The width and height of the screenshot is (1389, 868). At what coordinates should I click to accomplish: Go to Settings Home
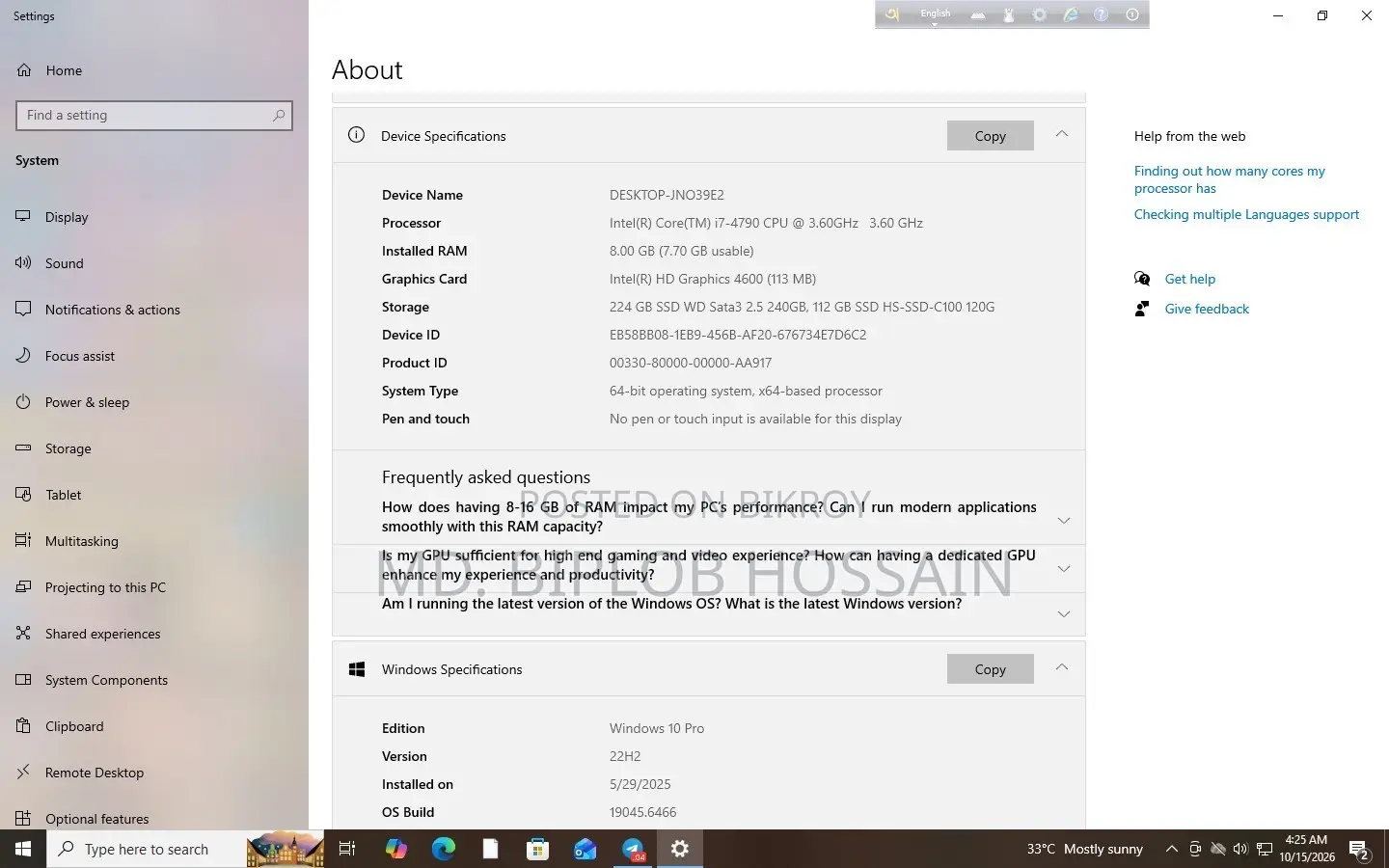[154, 70]
